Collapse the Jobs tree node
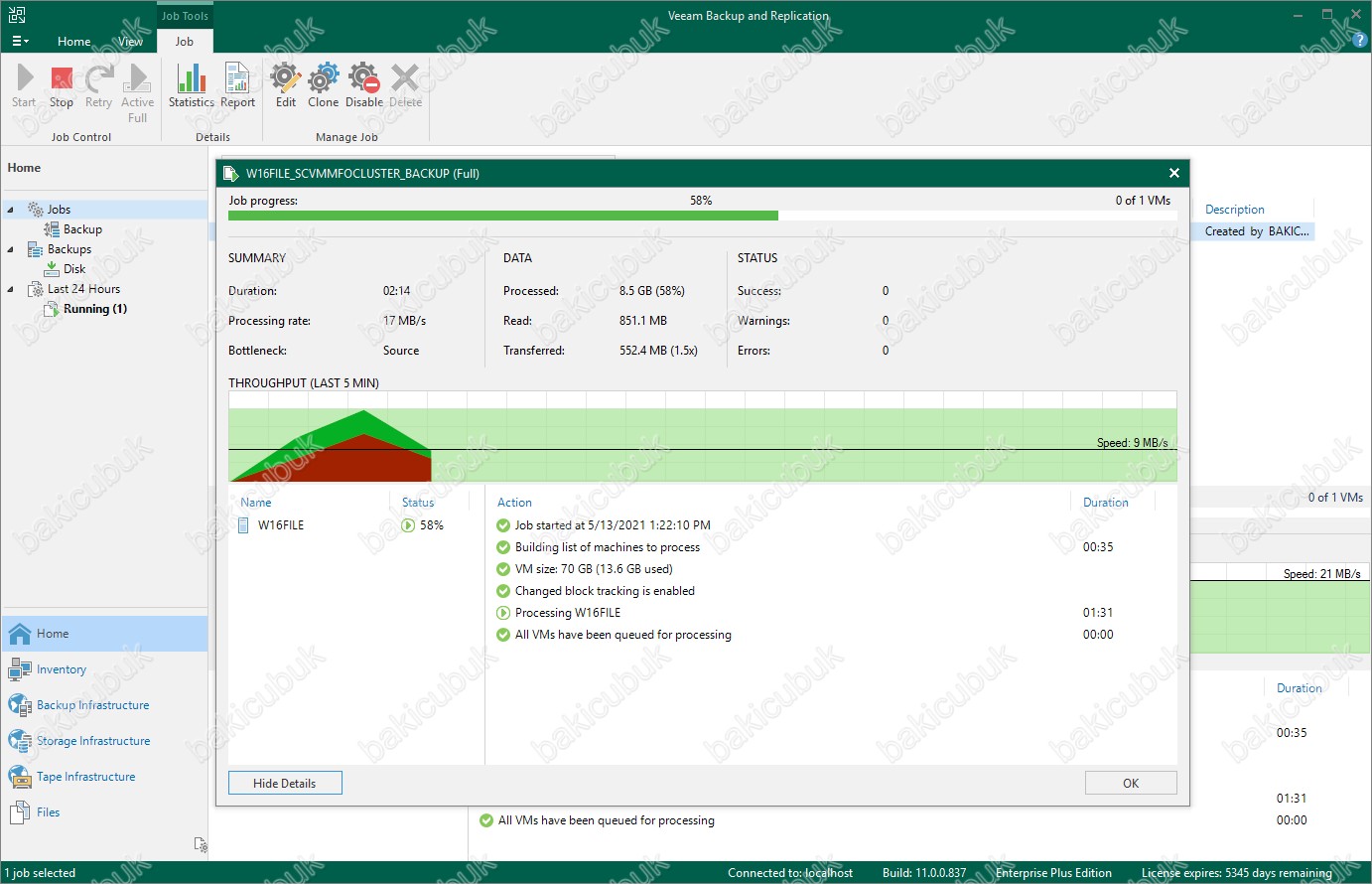This screenshot has width=1372, height=884. (11, 210)
